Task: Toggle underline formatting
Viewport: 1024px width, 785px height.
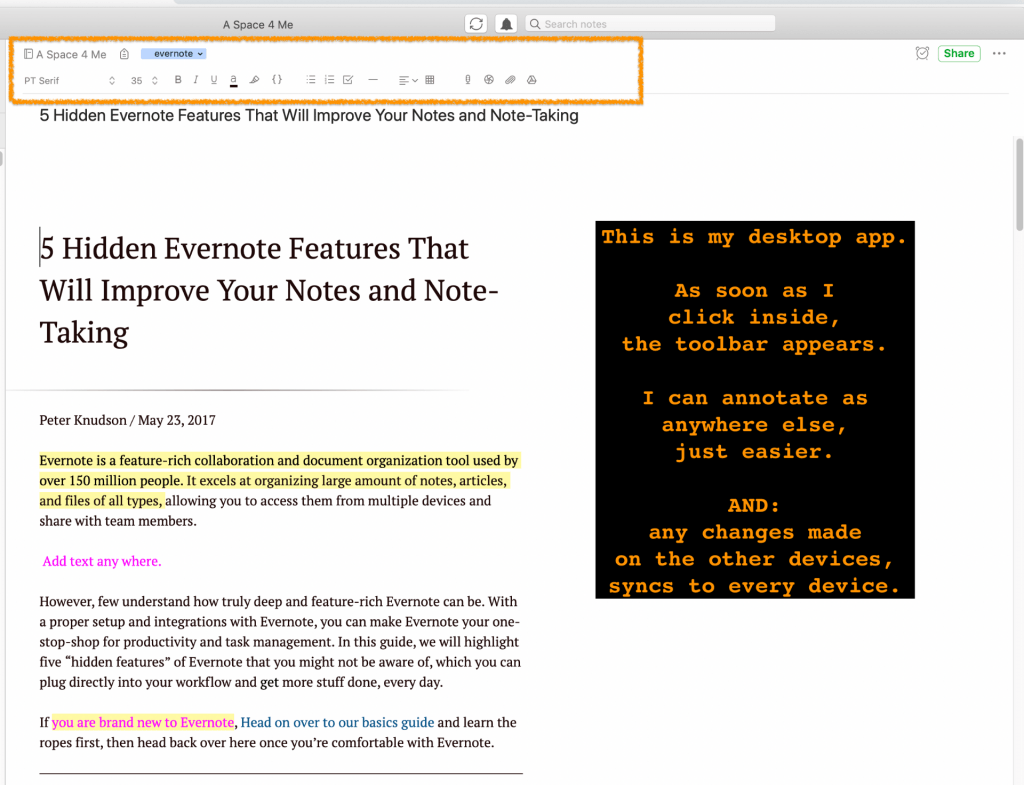Action: pos(214,80)
